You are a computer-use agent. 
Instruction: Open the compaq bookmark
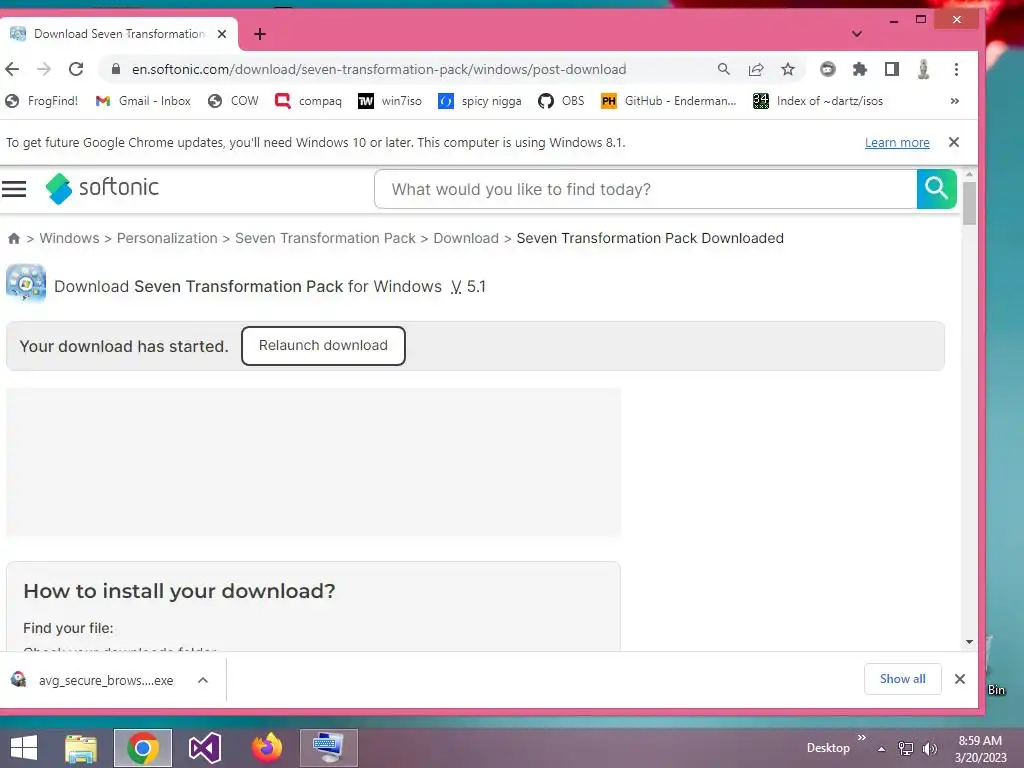(x=308, y=101)
